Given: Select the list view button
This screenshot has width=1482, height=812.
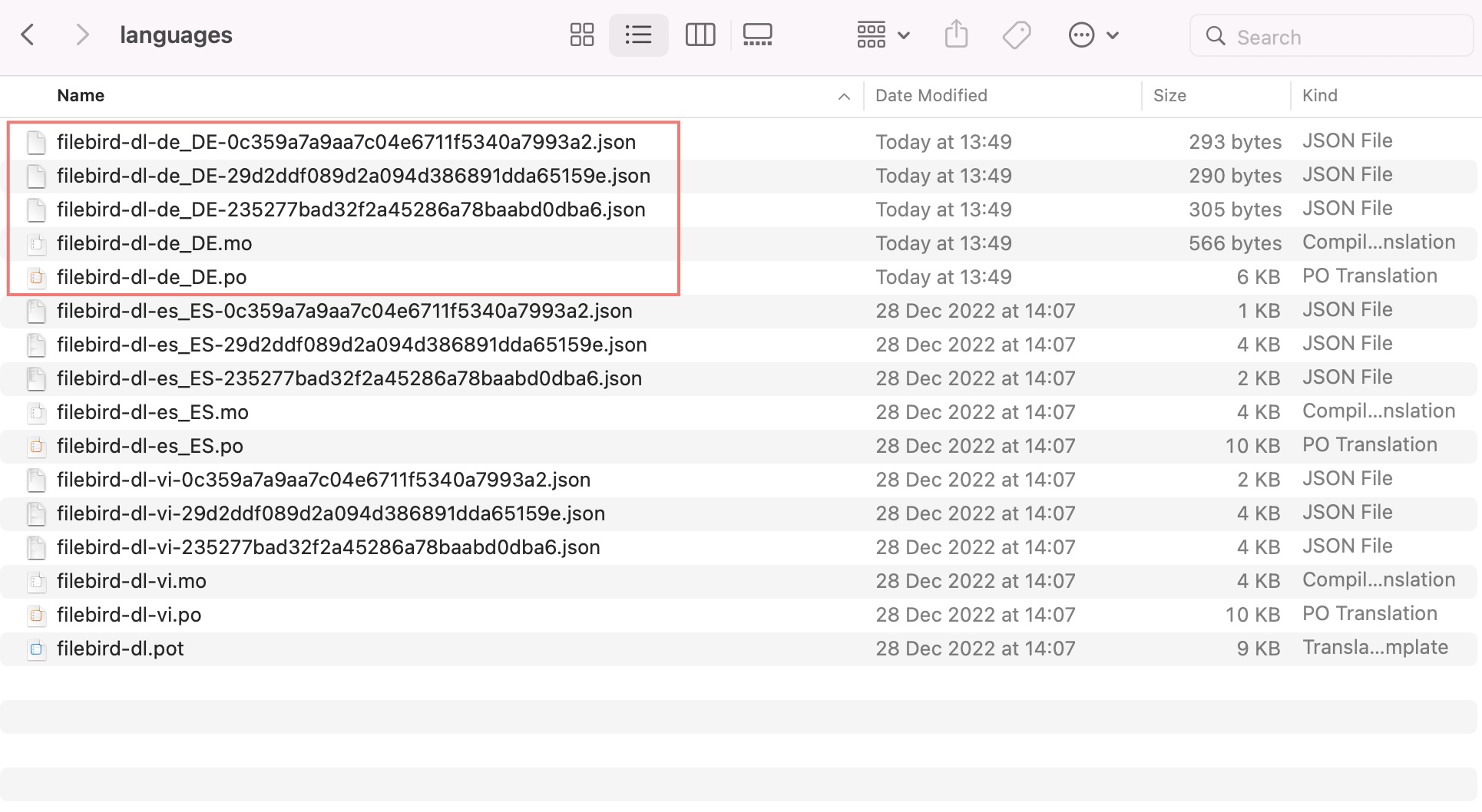Looking at the screenshot, I should tap(638, 35).
